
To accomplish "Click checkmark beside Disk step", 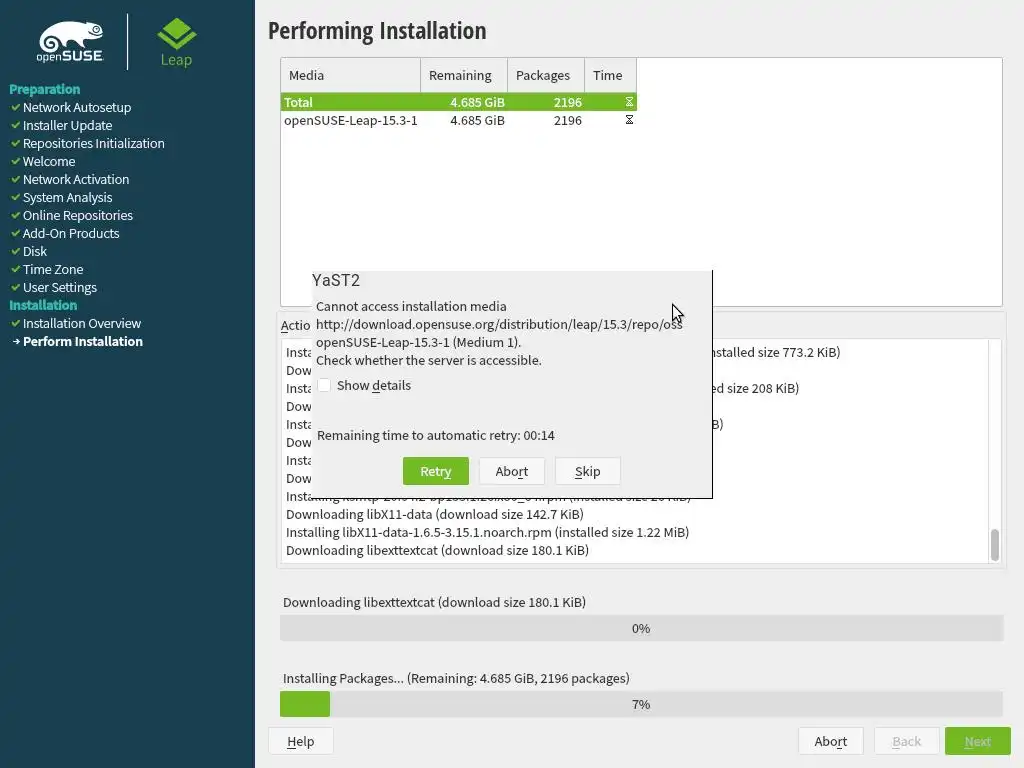I will [16, 251].
